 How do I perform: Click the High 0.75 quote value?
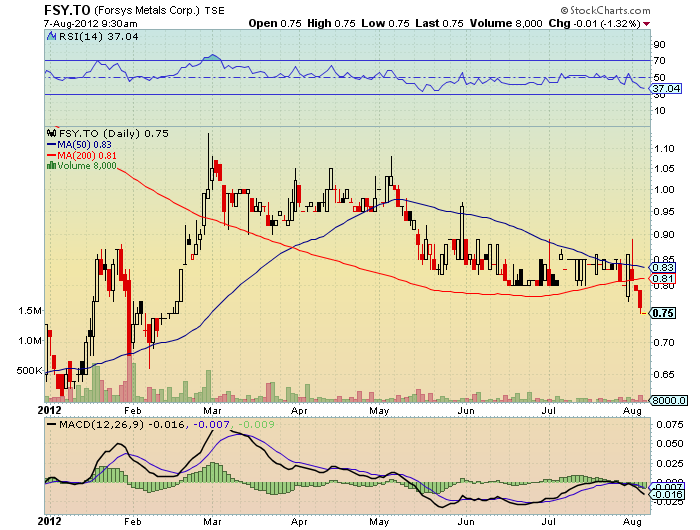click(x=331, y=23)
